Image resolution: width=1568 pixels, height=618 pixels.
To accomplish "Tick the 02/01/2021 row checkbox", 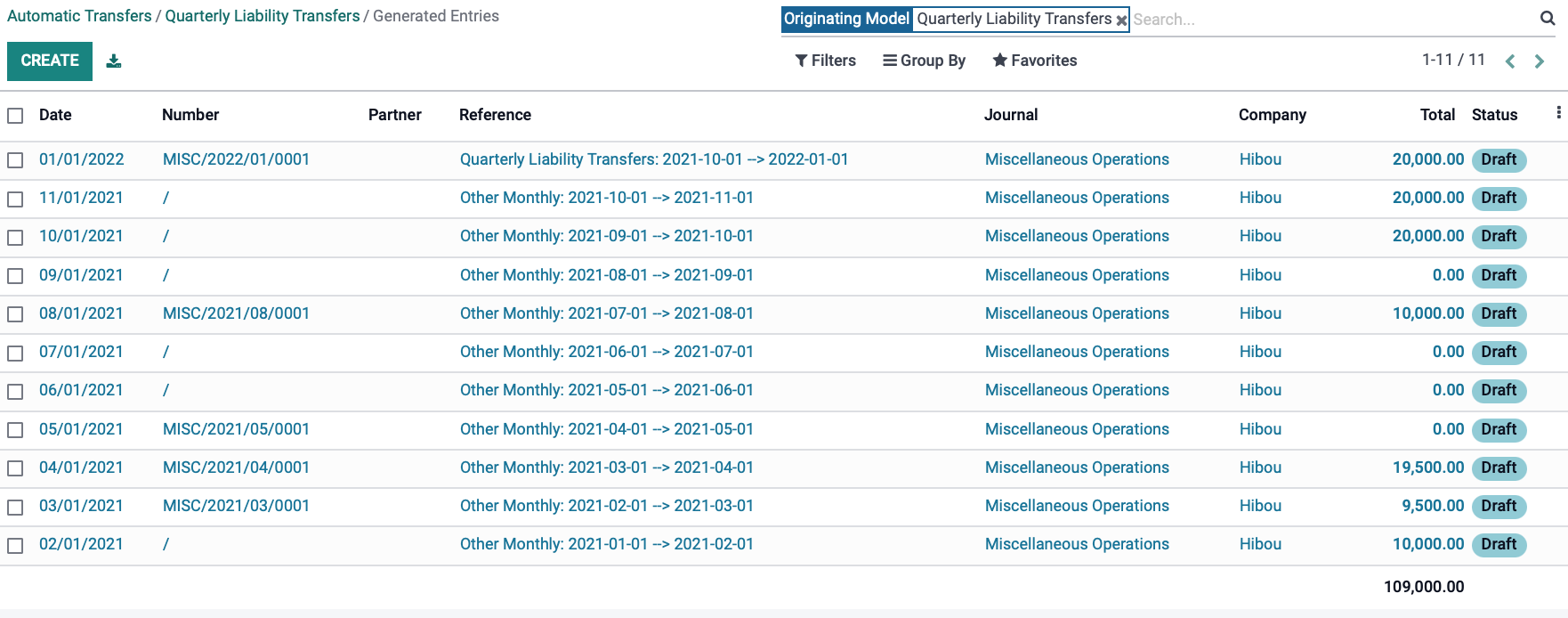I will (x=15, y=545).
